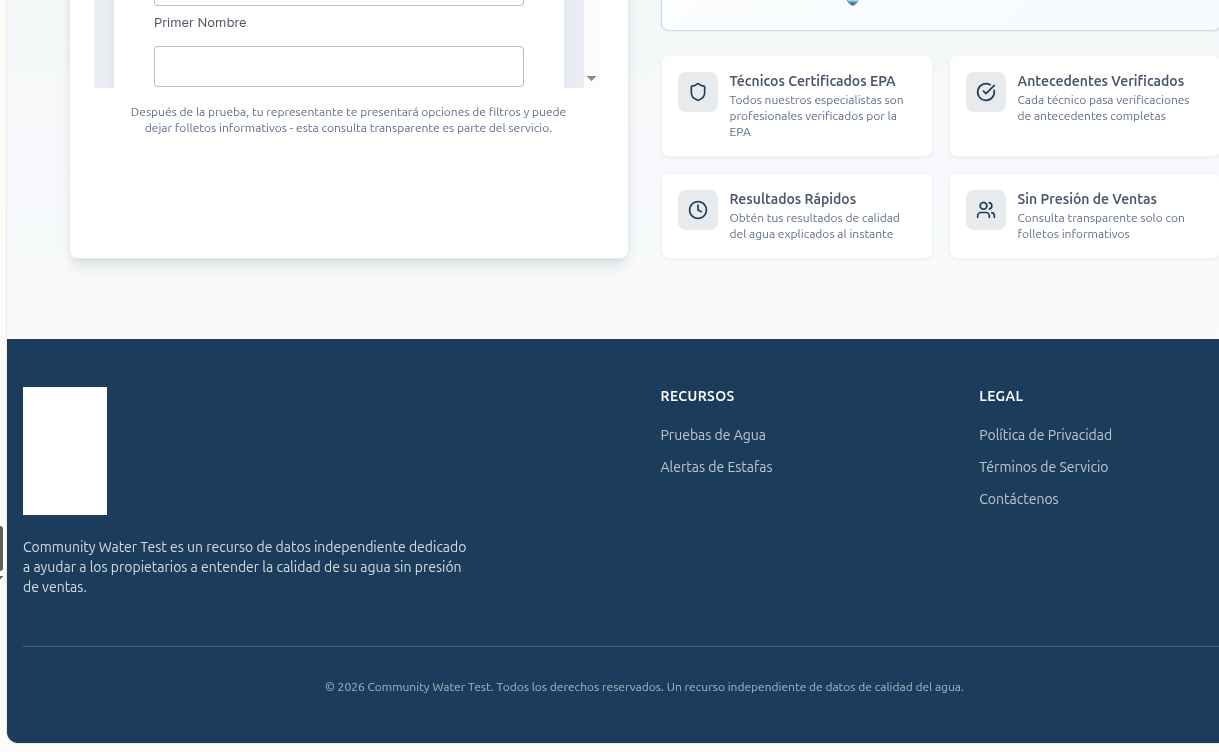Click the LEGAL footer section heading
Viewport: 1219px width, 752px height.
[x=1000, y=396]
